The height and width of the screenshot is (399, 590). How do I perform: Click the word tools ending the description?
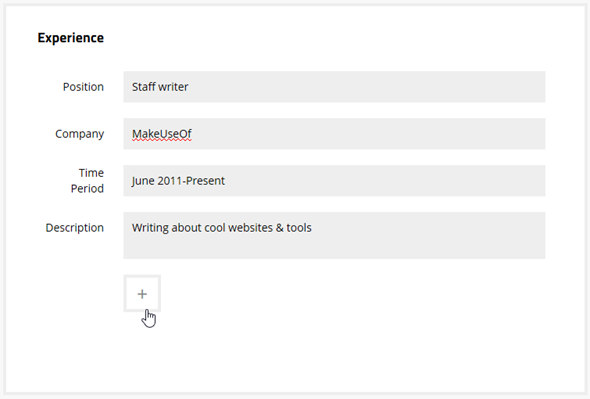[x=299, y=228]
